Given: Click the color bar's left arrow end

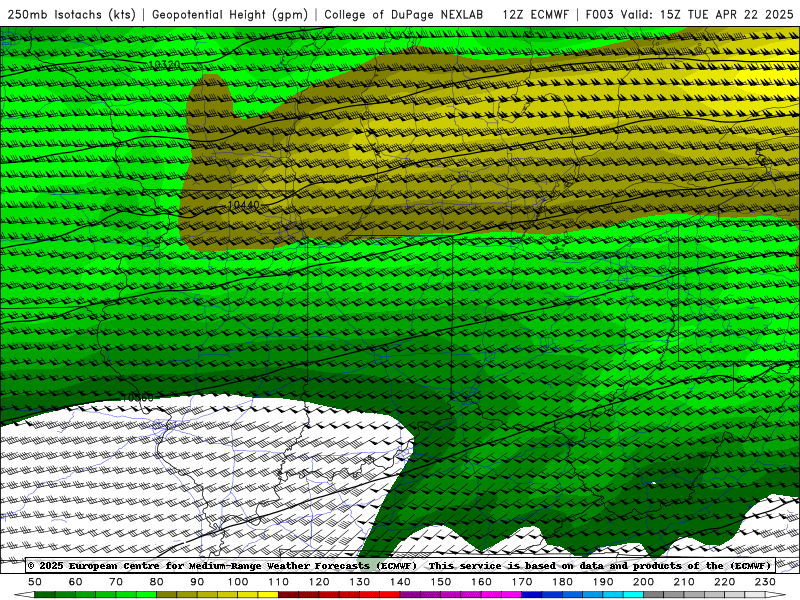Looking at the screenshot, I should pyautogui.click(x=24, y=596).
